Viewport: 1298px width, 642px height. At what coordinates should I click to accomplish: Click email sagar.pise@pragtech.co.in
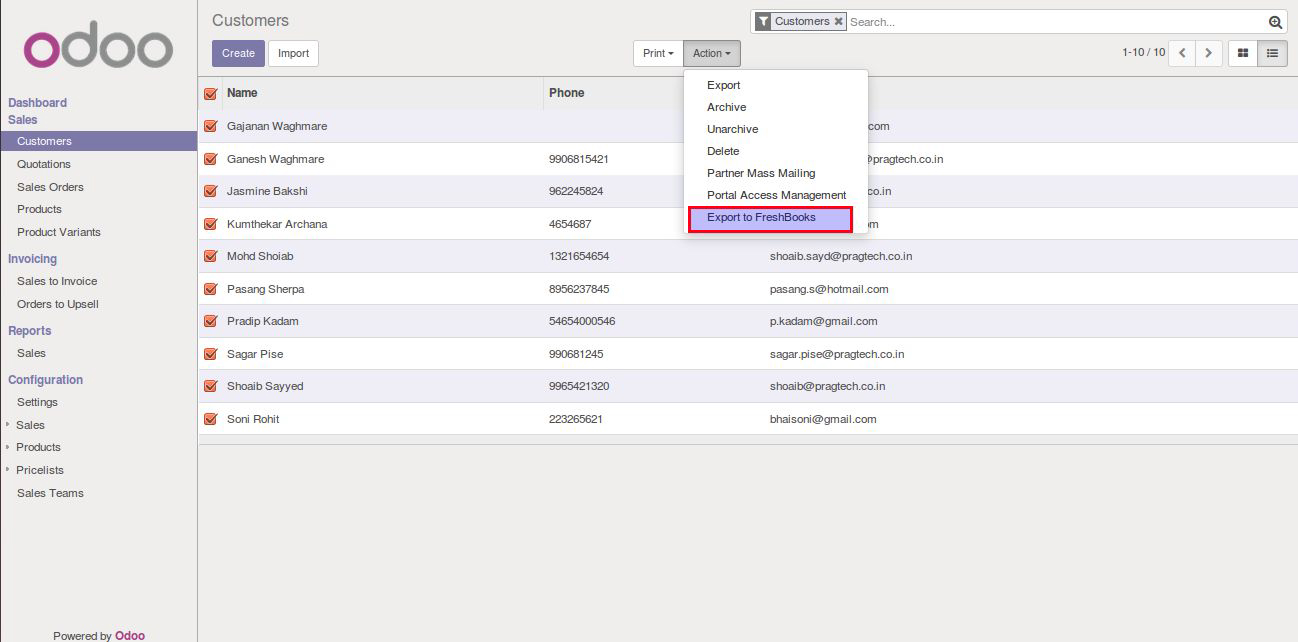coord(837,354)
